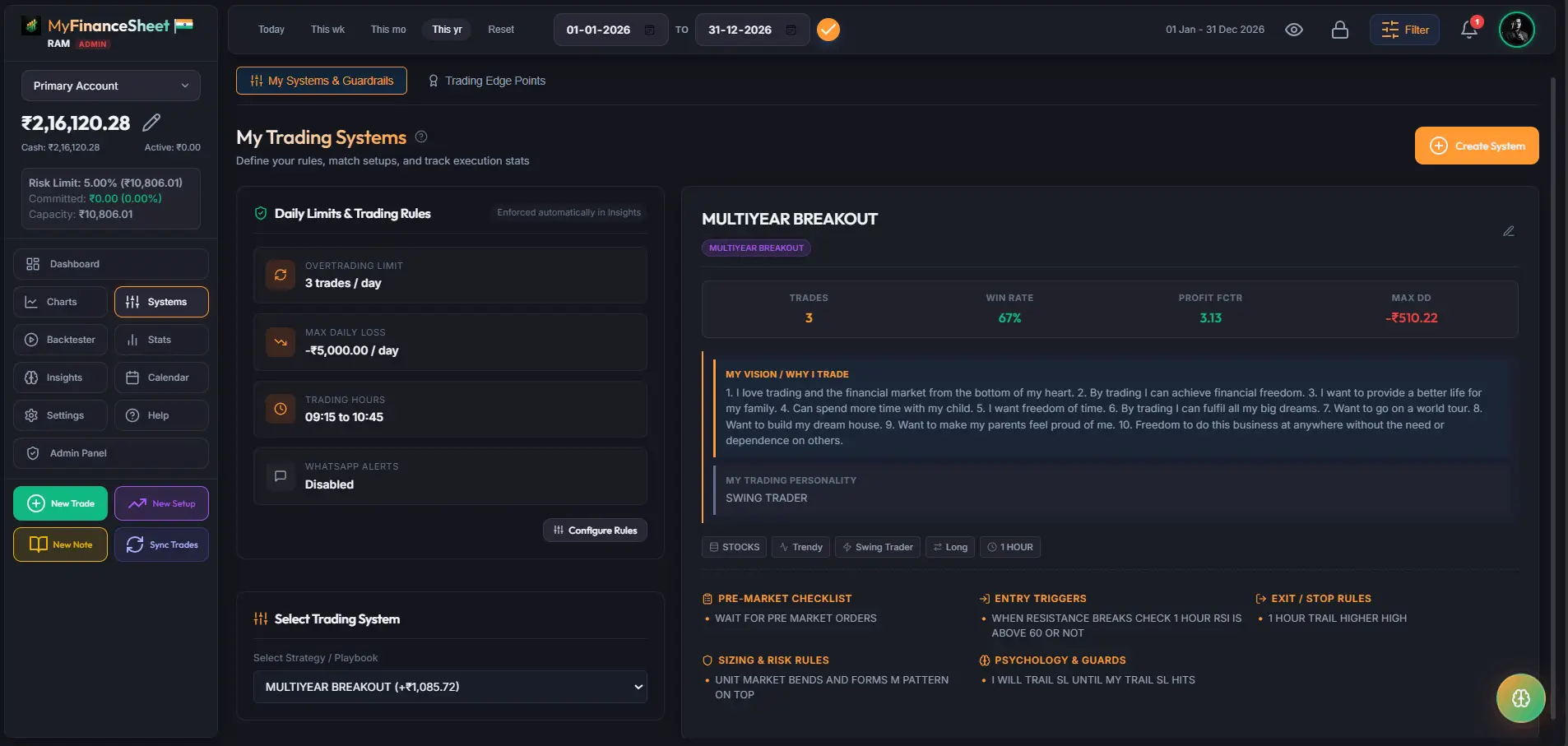
Task: Switch to My Systems & Guardrails tab
Action: (322, 81)
